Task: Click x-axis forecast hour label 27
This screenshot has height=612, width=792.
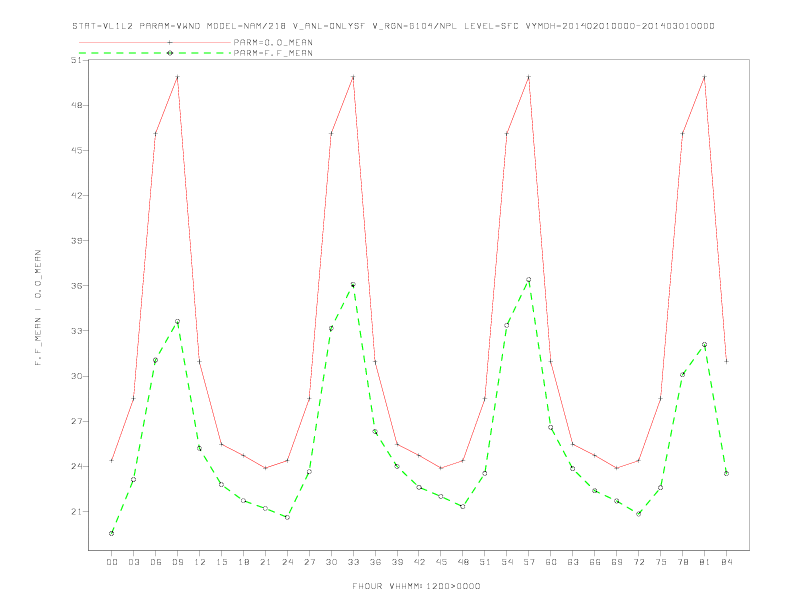Action: point(309,562)
